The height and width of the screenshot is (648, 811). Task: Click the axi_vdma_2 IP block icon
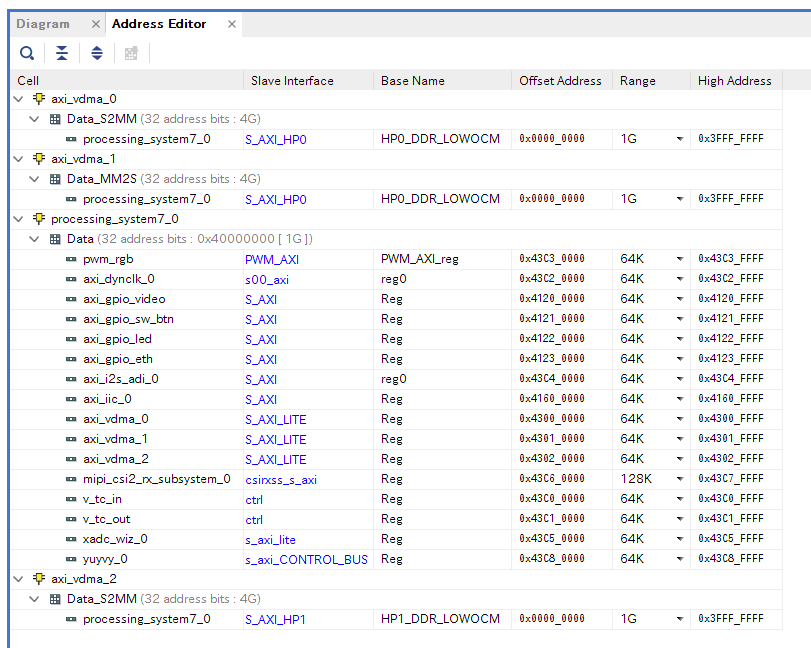[x=39, y=578]
